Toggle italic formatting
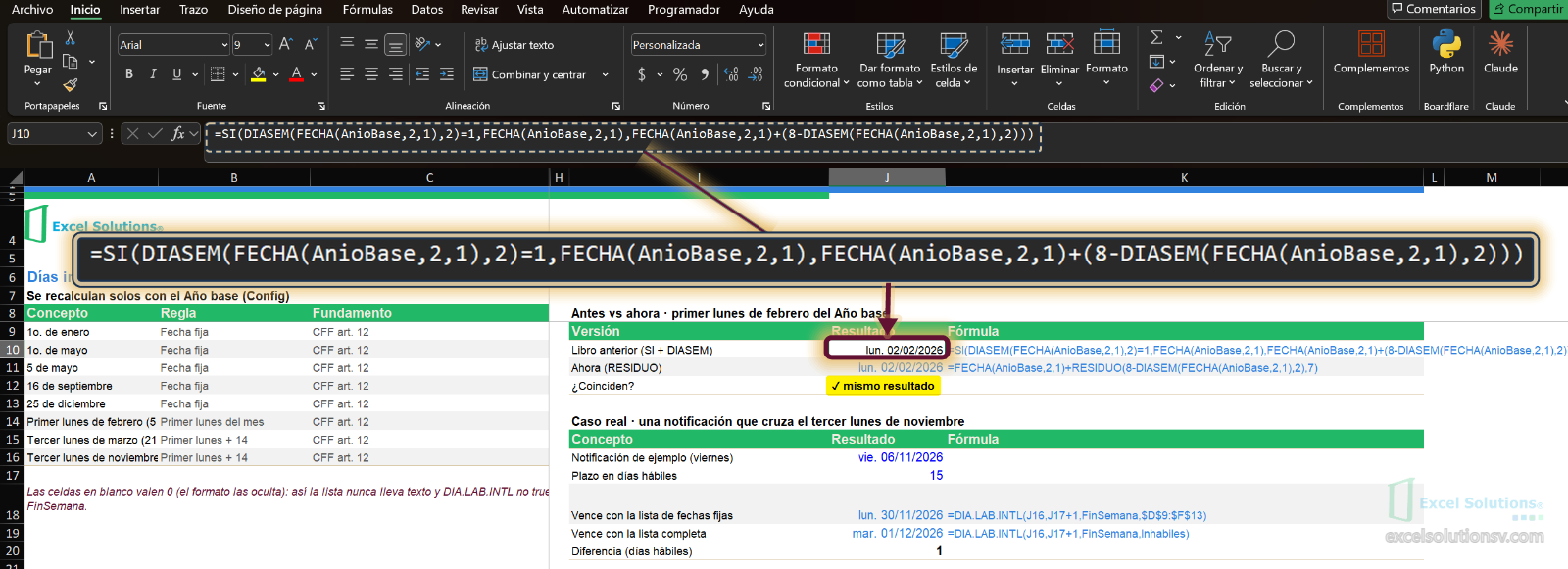This screenshot has height=569, width=1568. pyautogui.click(x=153, y=74)
